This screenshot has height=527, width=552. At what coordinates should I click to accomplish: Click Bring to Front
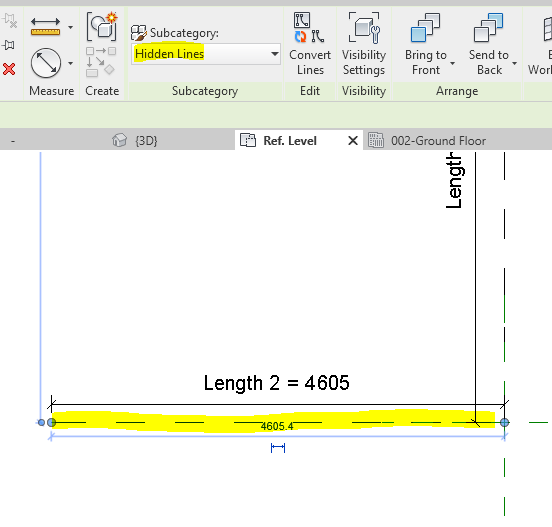426,44
